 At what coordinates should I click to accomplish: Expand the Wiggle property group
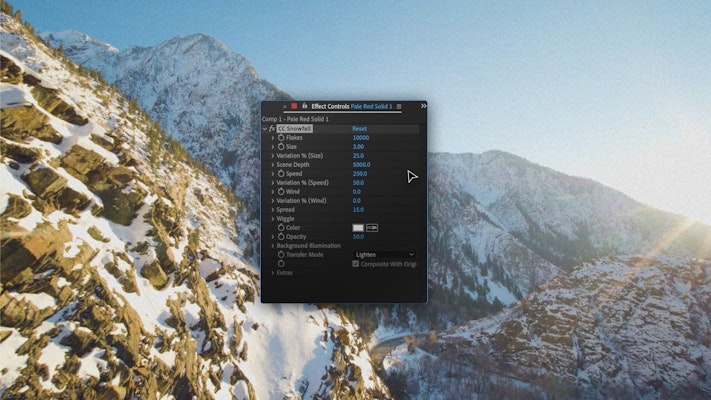273,219
